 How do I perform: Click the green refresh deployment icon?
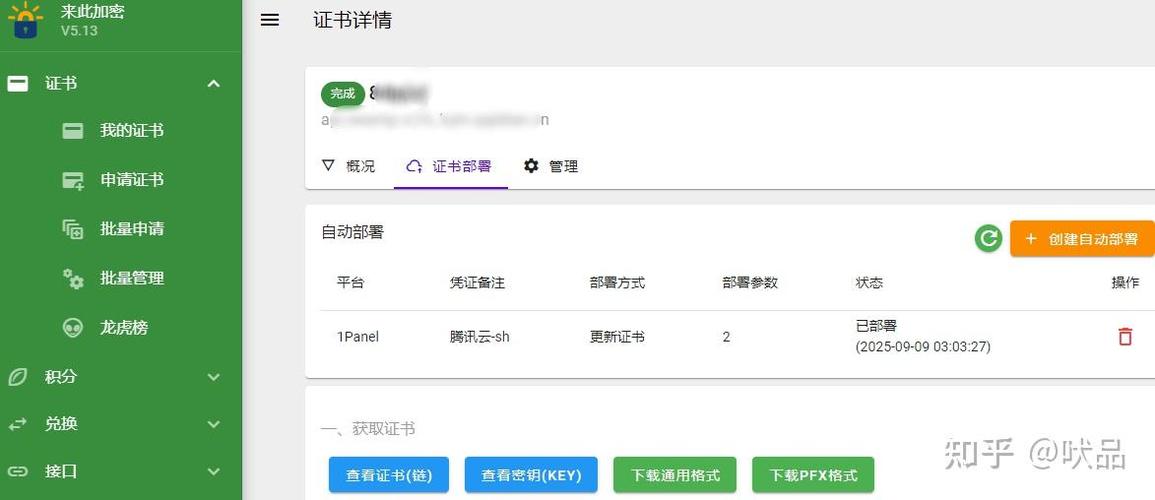coord(989,239)
